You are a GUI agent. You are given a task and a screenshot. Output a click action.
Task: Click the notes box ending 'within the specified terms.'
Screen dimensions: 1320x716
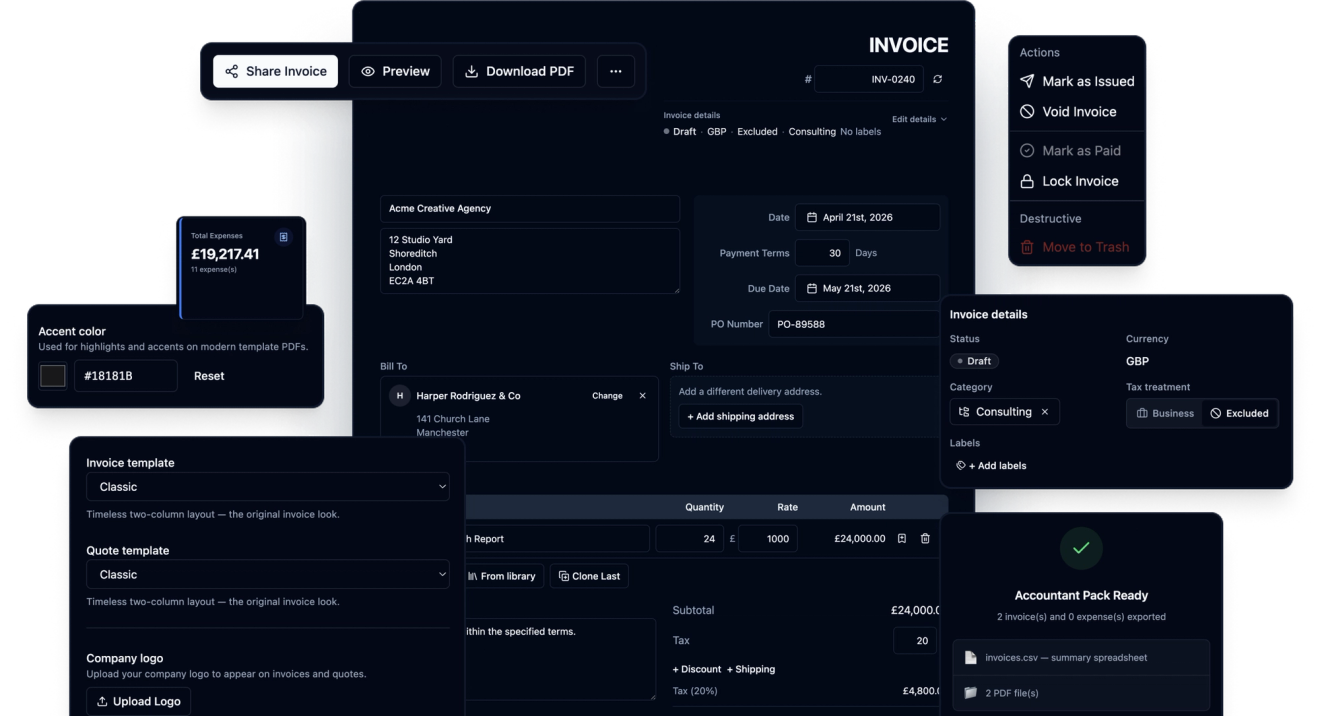click(x=560, y=659)
